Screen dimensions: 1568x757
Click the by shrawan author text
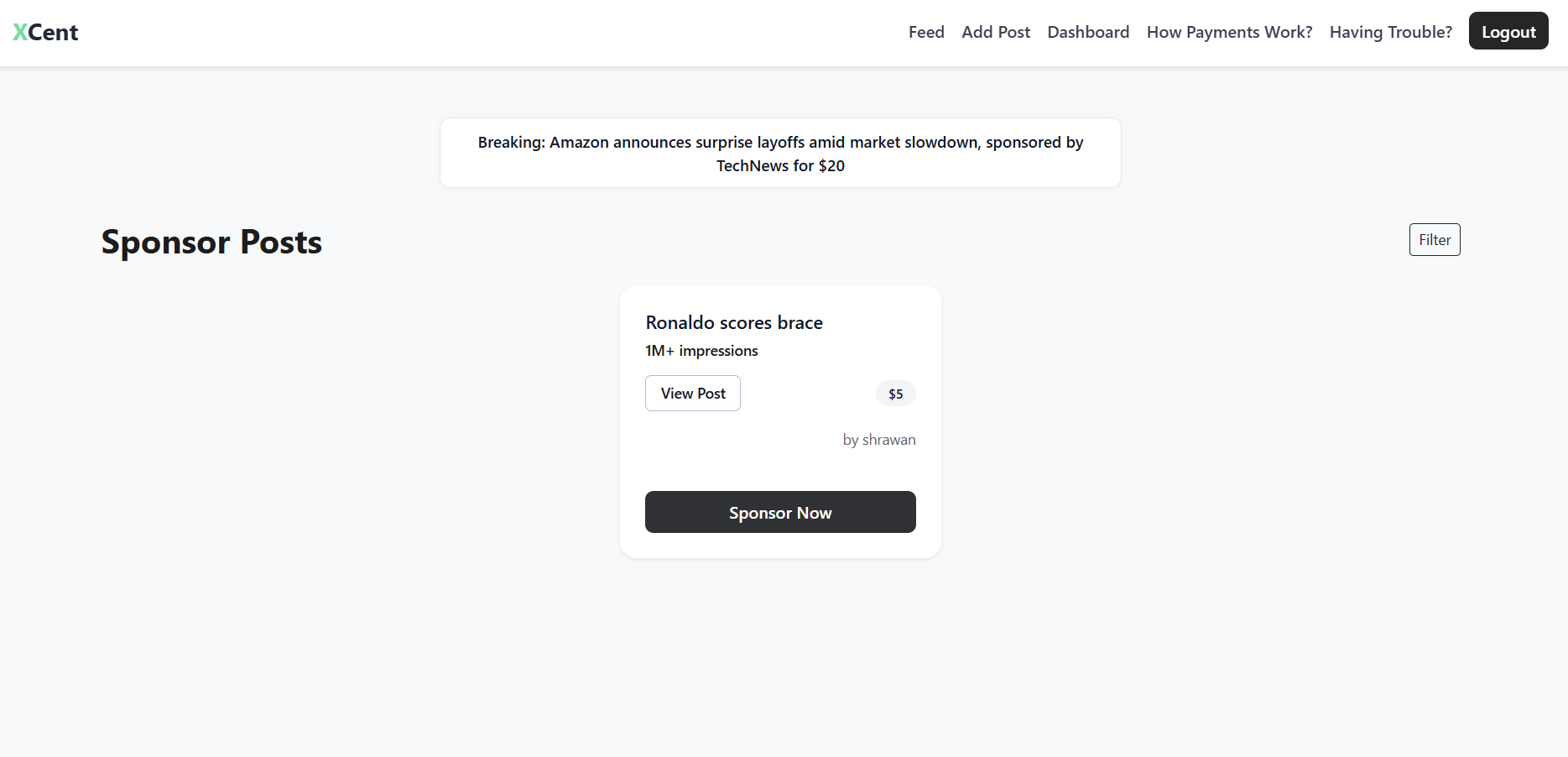(x=878, y=439)
